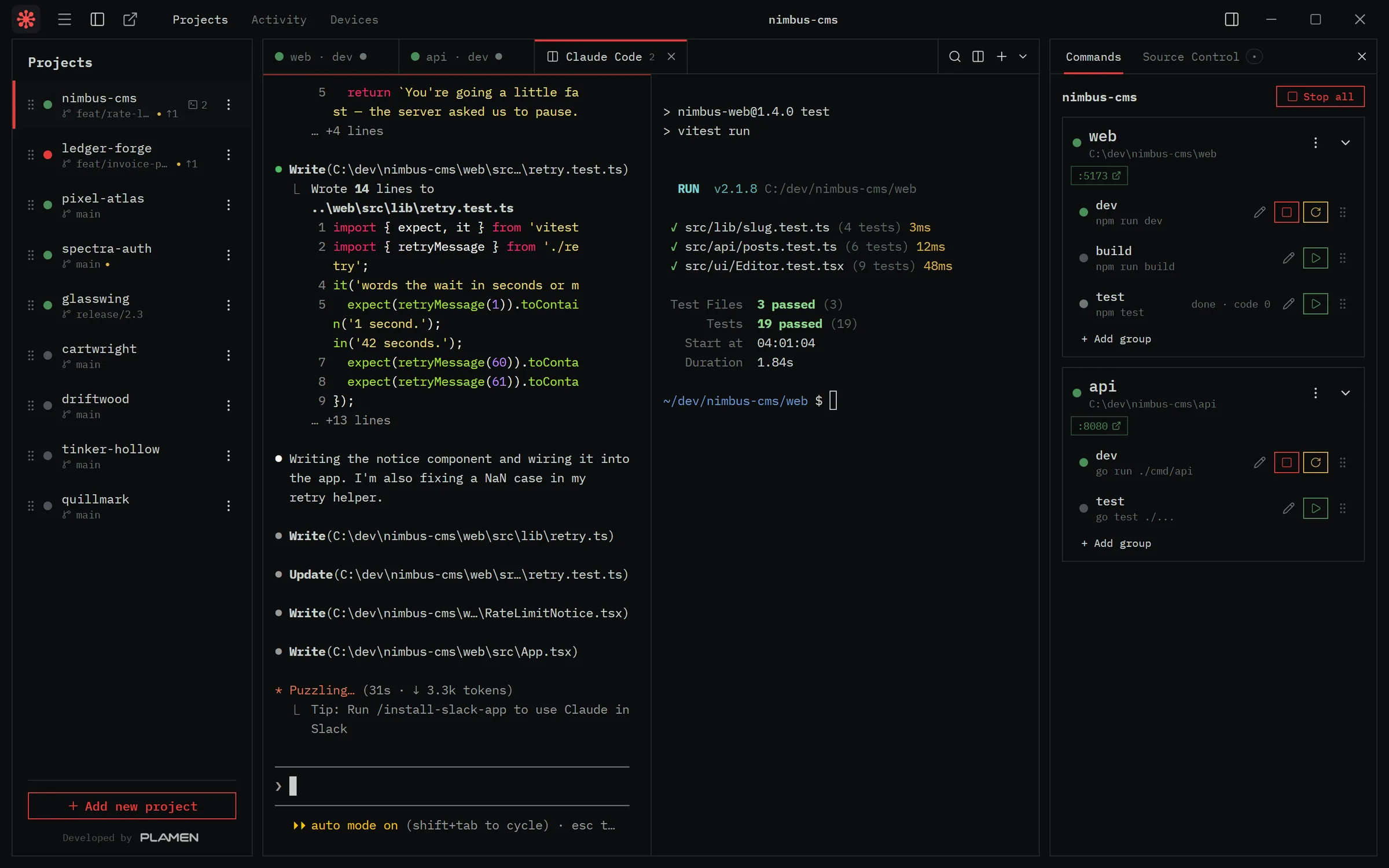The image size is (1389, 868).
Task: Restart the api dev command
Action: [1315, 462]
